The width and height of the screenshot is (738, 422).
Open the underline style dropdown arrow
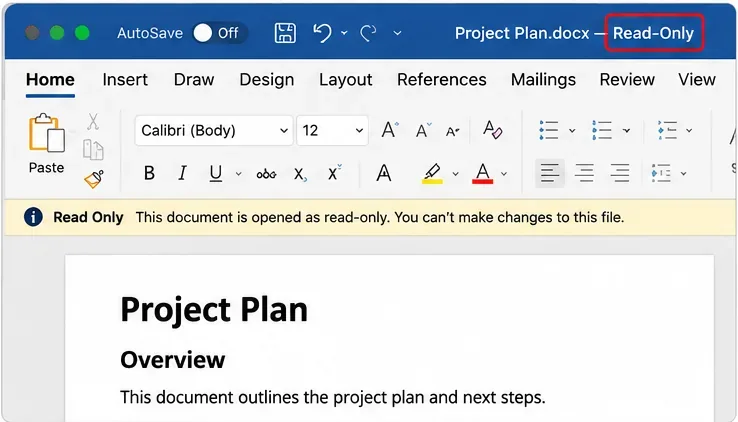[x=239, y=174]
